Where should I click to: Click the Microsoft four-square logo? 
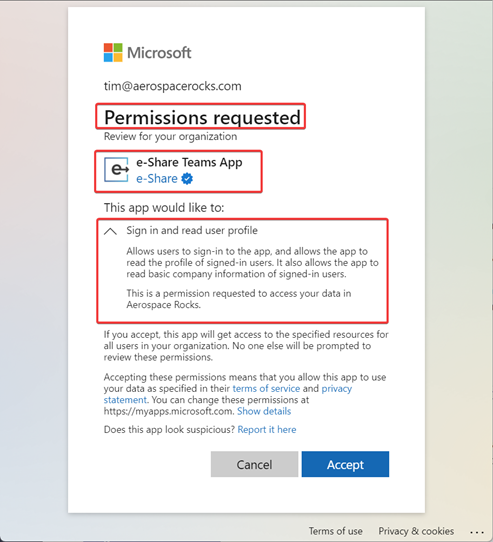coord(113,53)
